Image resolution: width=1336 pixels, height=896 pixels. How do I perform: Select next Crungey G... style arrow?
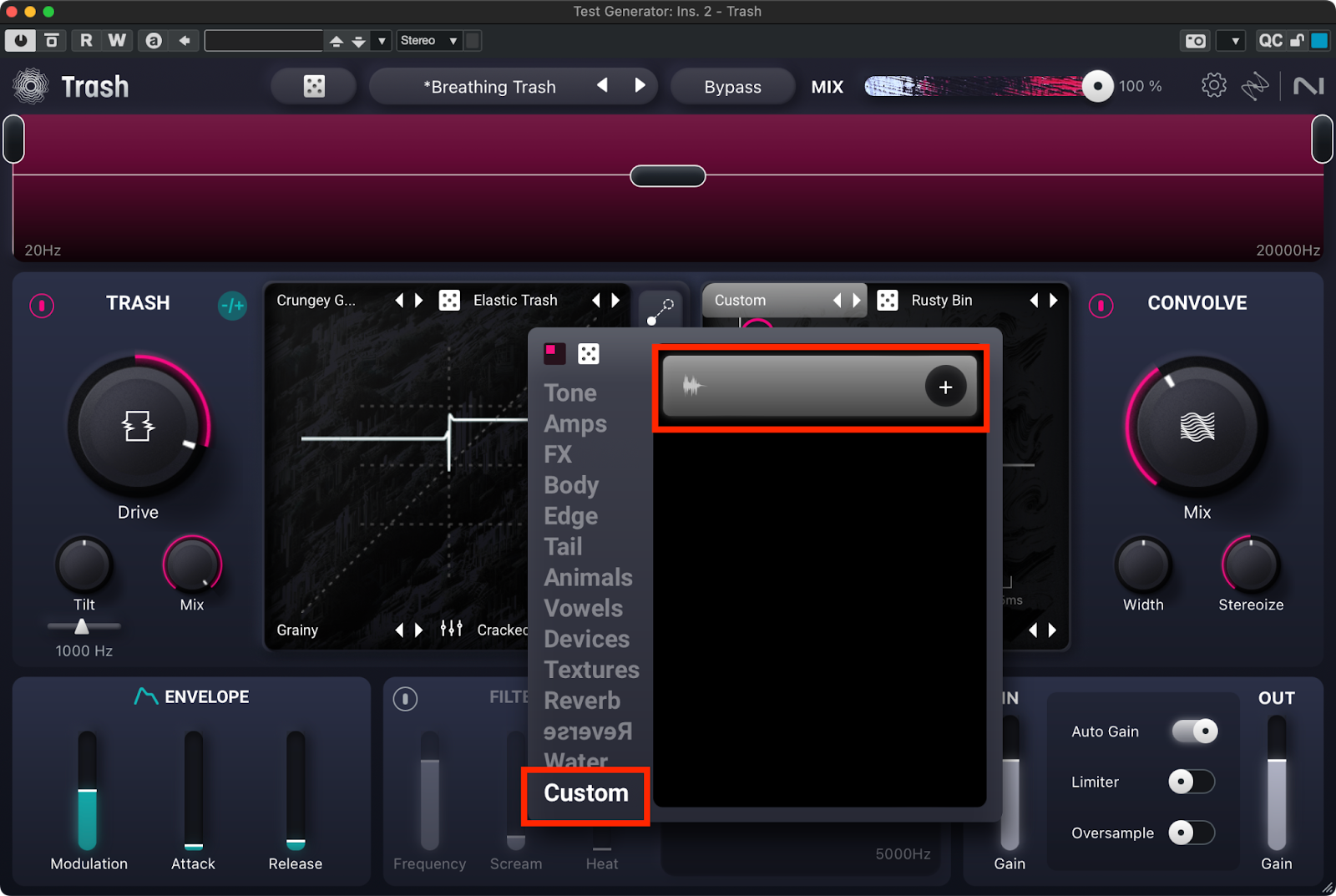click(419, 301)
